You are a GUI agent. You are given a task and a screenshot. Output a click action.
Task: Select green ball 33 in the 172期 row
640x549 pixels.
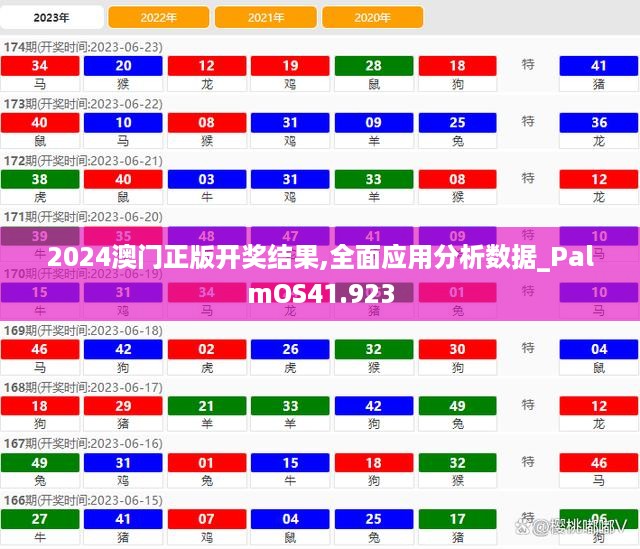[x=374, y=179]
